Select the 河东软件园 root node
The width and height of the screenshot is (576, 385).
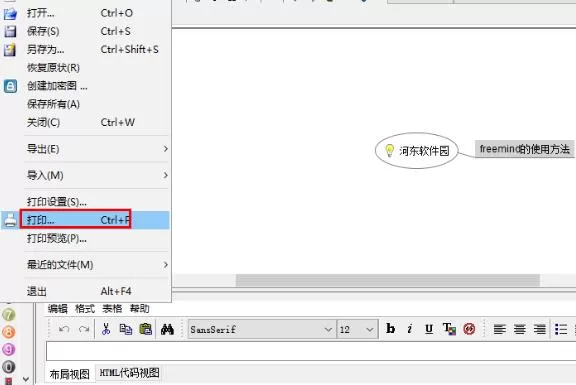pyautogui.click(x=417, y=151)
